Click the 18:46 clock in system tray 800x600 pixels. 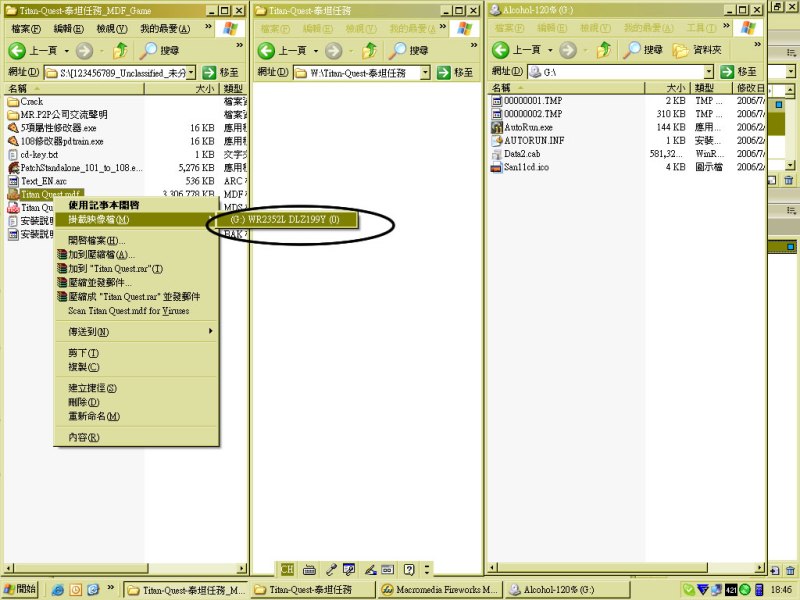780,590
